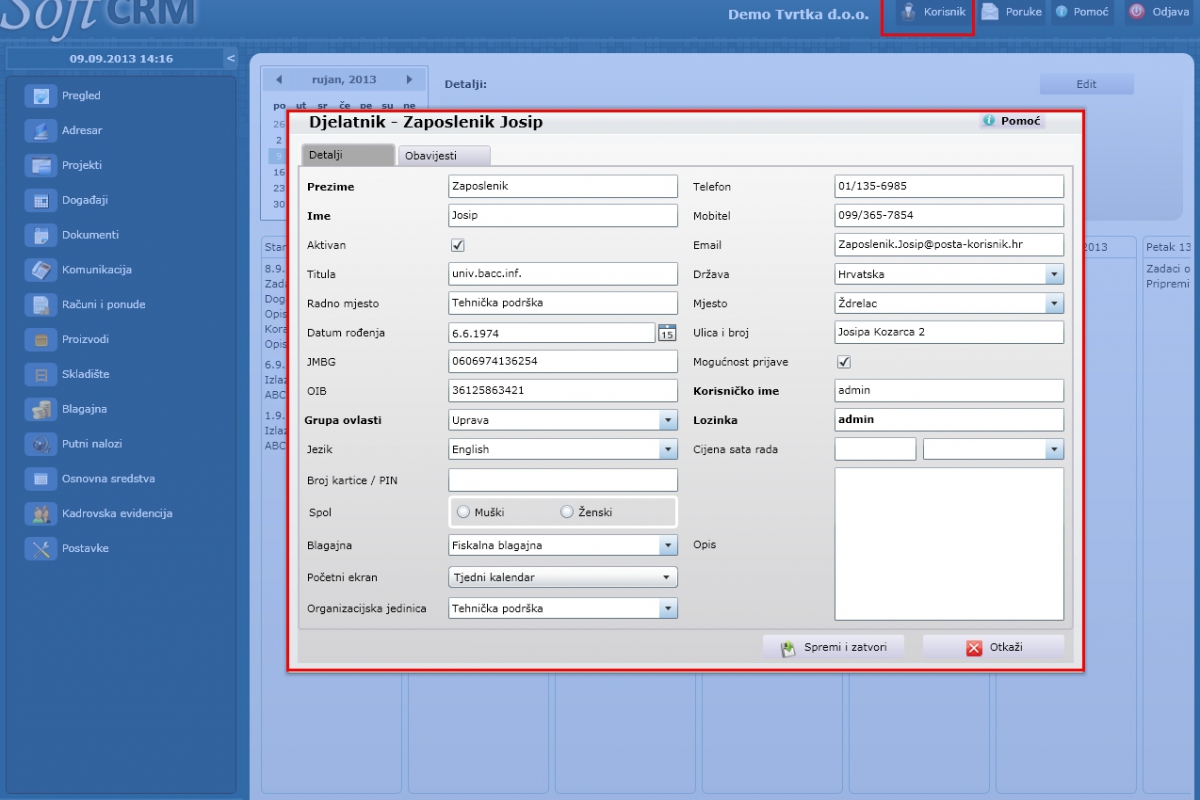Image resolution: width=1200 pixels, height=800 pixels.
Task: Open the Komunikacija sidebar icon
Action: 41,270
